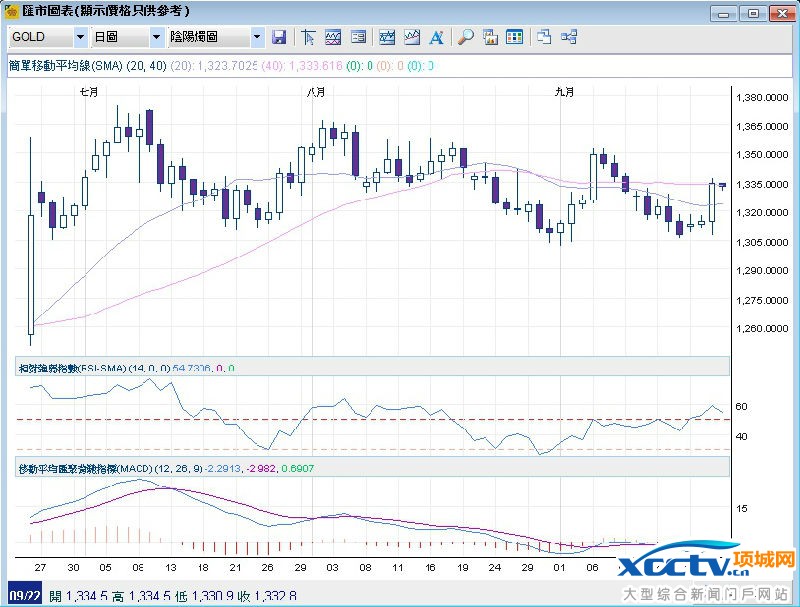
Task: Select the crosshair cursor tool
Action: pyautogui.click(x=309, y=37)
